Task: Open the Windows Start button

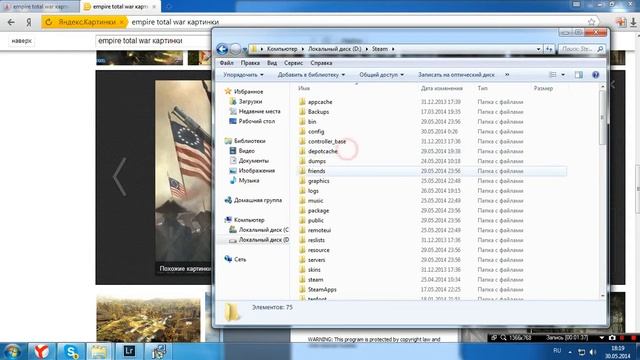Action: pyautogui.click(x=12, y=351)
